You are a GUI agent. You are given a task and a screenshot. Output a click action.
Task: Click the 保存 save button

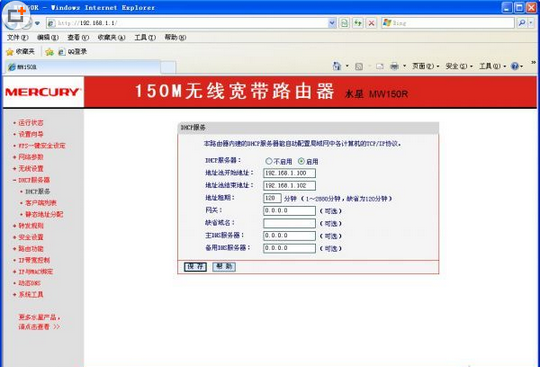(195, 267)
